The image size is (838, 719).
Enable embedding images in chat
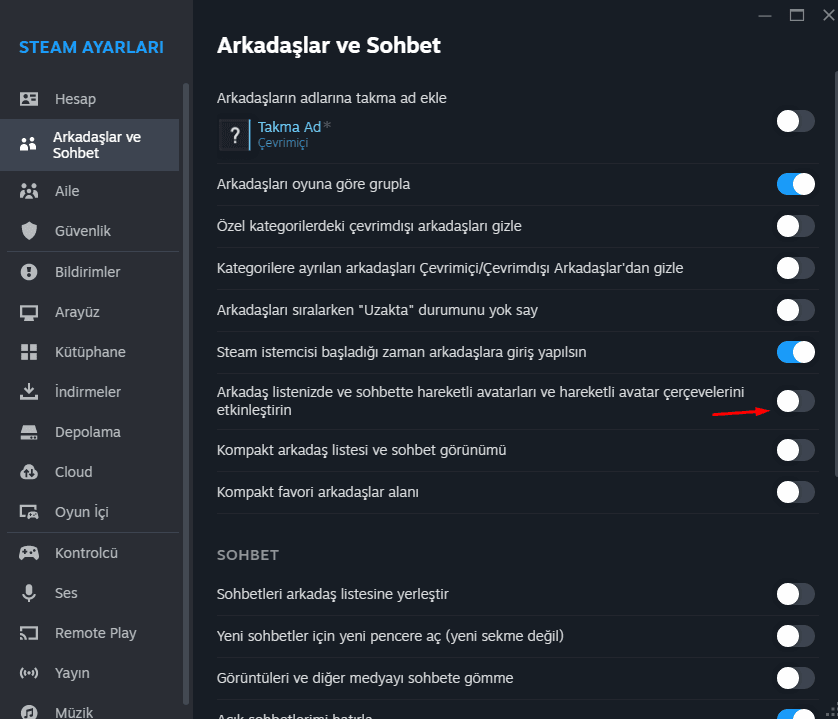pyautogui.click(x=795, y=677)
